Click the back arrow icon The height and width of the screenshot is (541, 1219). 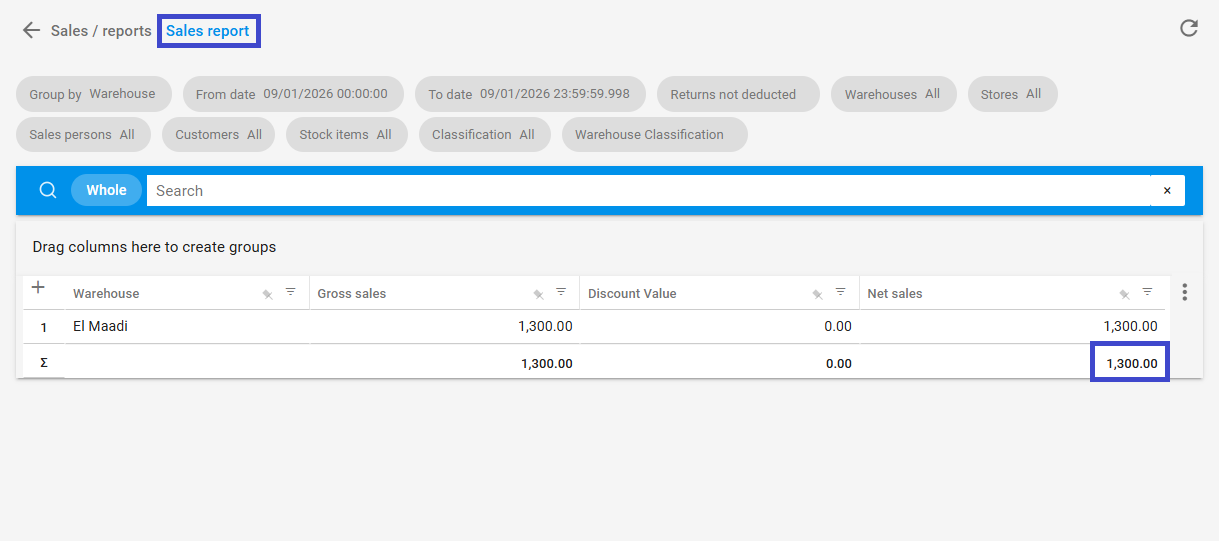[x=32, y=30]
